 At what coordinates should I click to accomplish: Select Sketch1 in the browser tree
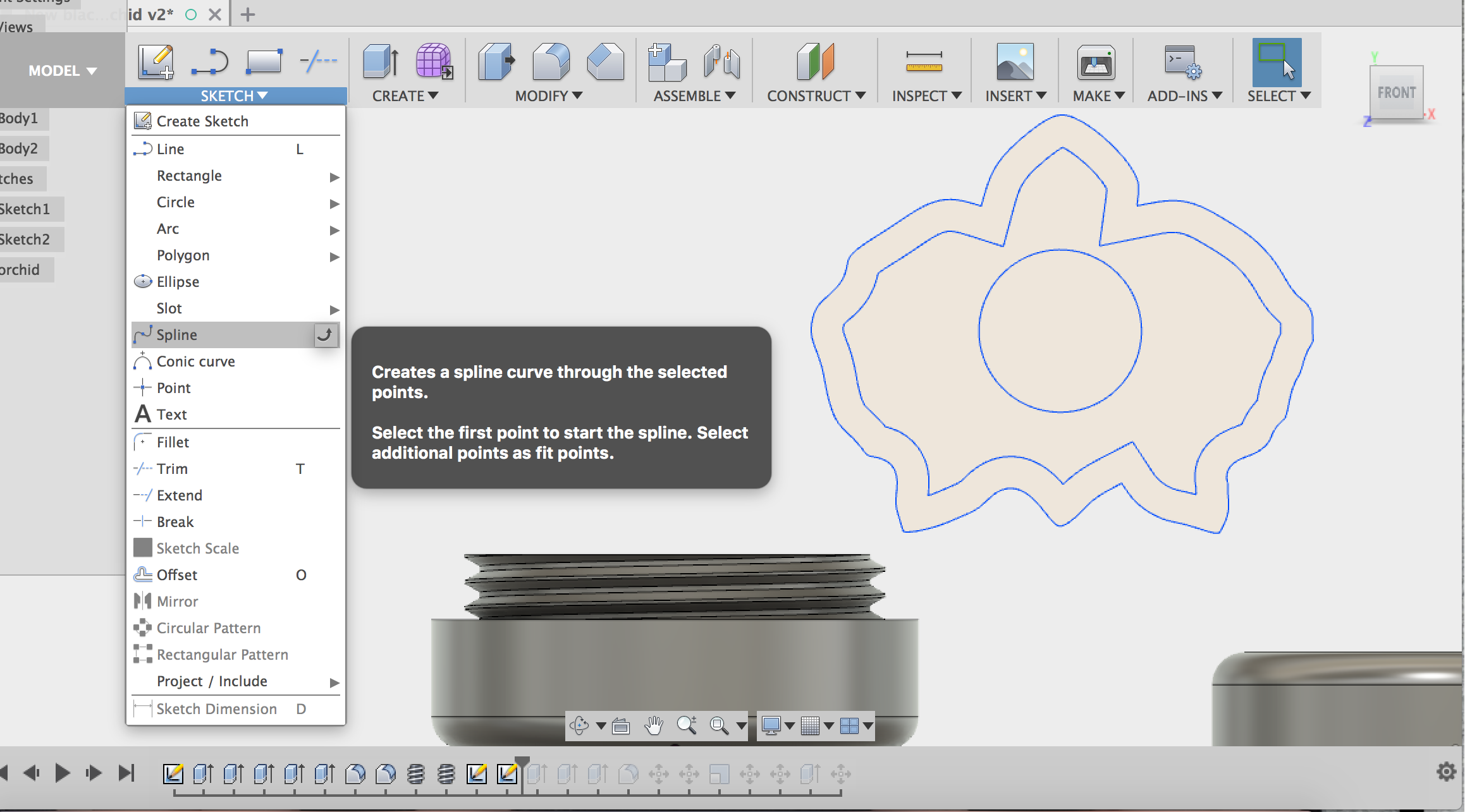click(25, 209)
